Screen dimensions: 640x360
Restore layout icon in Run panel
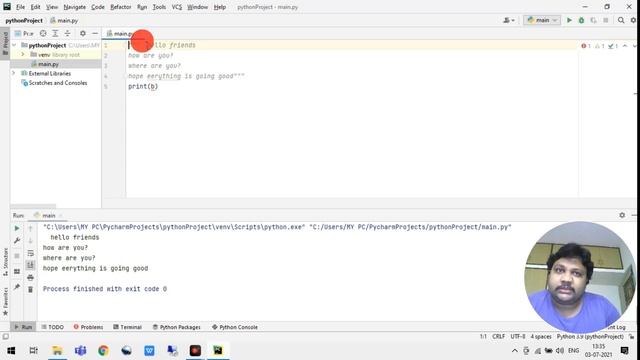point(17,271)
